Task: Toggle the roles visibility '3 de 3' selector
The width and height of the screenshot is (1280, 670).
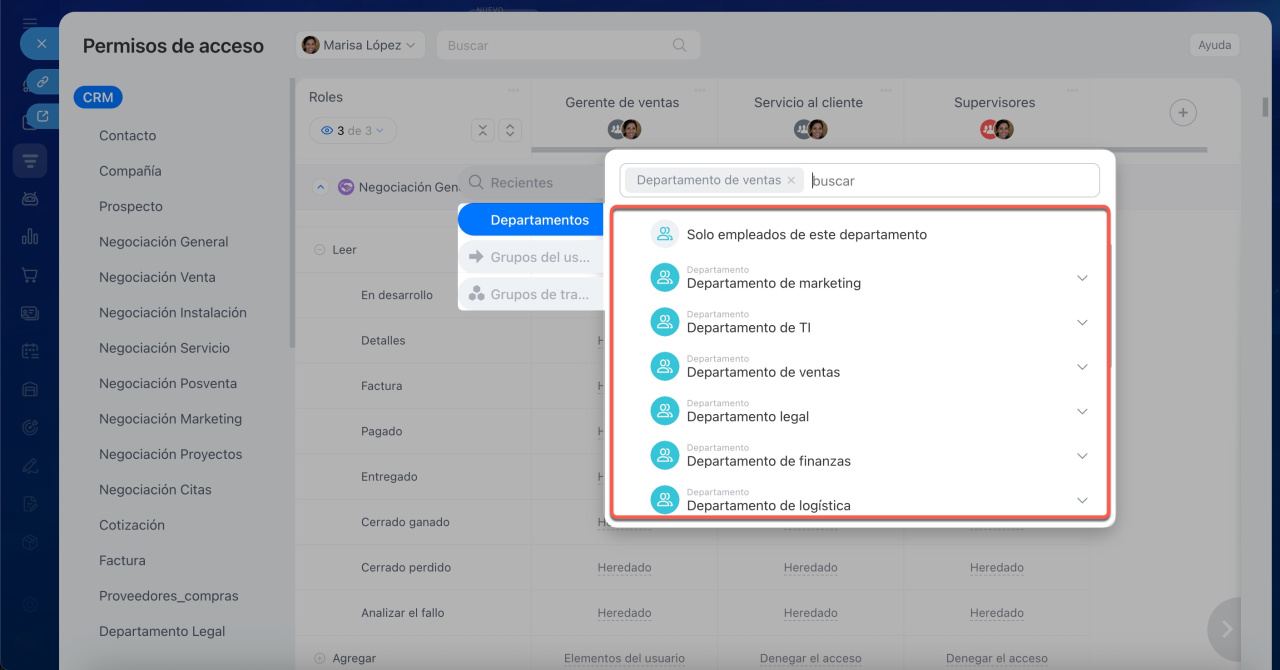Action: 353,131
